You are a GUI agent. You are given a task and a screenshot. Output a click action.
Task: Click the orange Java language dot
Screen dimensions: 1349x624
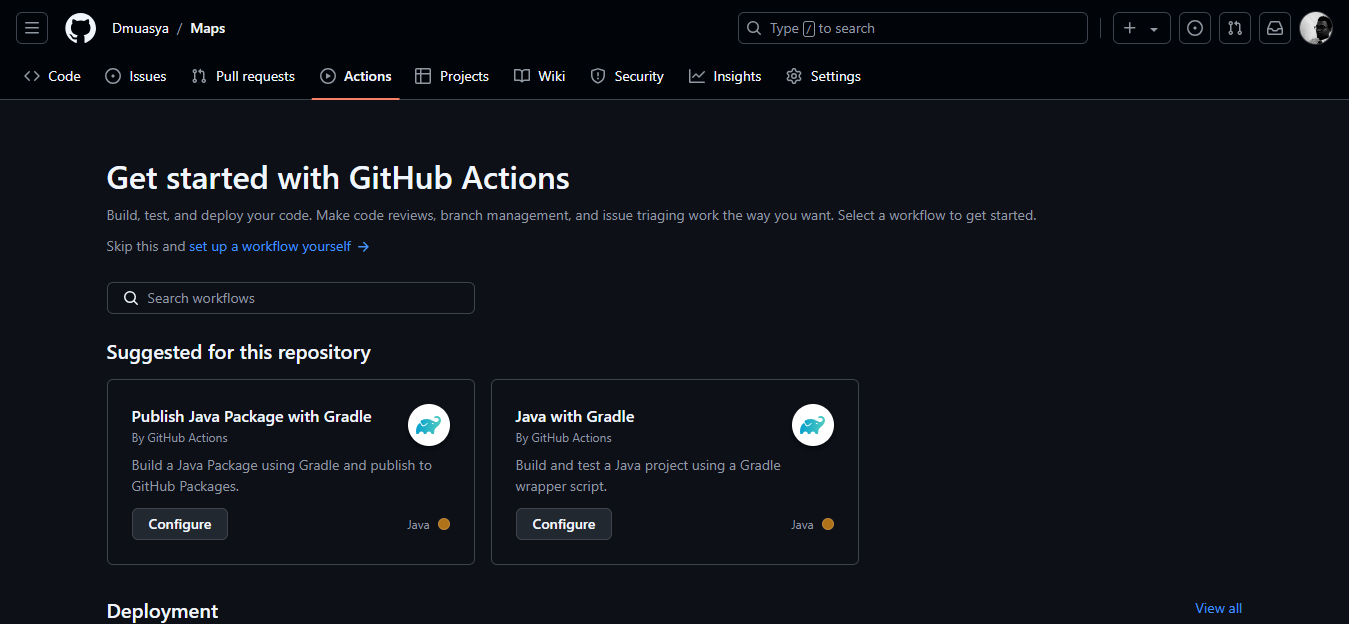pyautogui.click(x=443, y=523)
